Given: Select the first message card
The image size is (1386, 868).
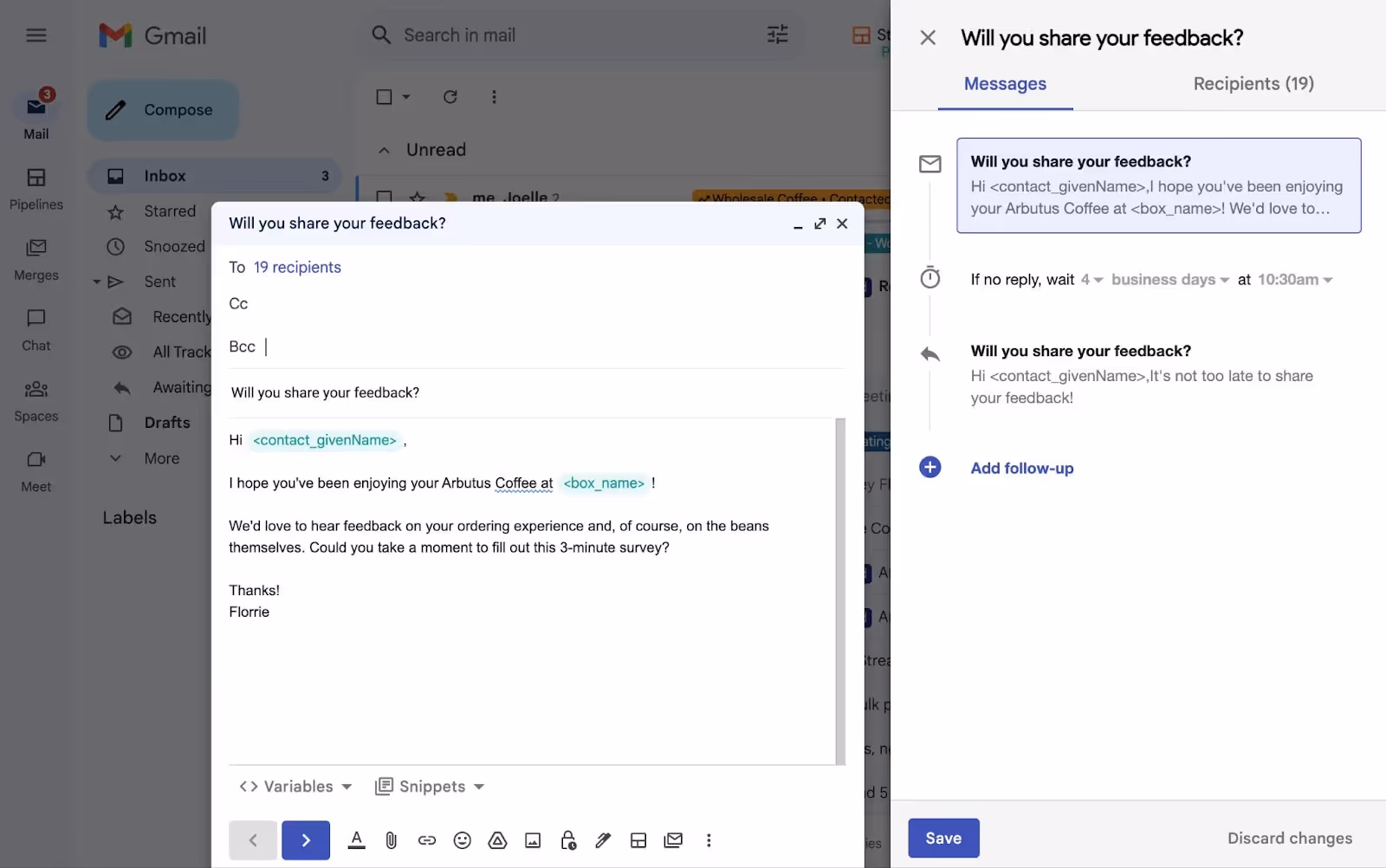Looking at the screenshot, I should click(x=1159, y=185).
